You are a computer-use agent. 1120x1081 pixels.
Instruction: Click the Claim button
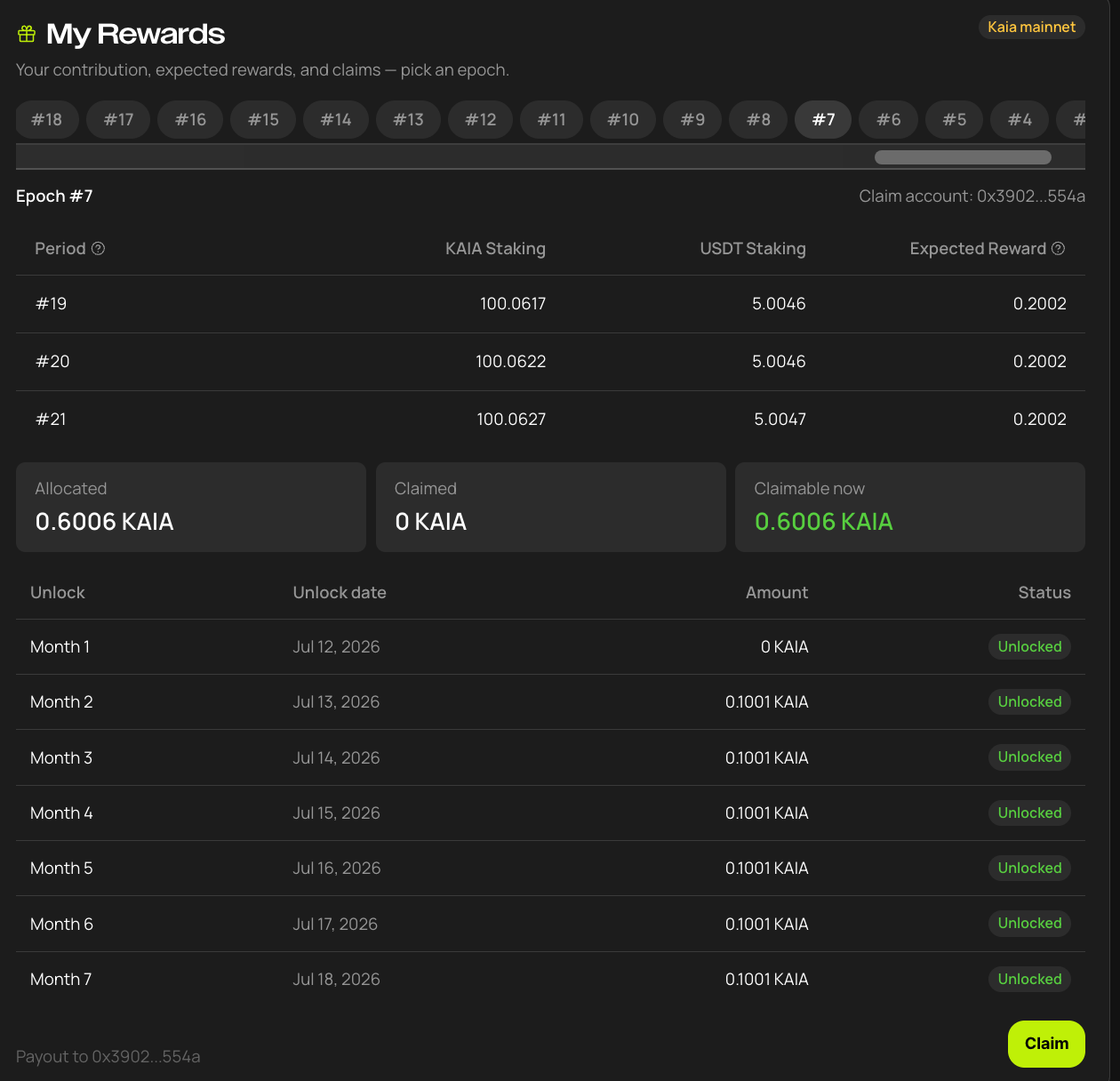pos(1046,1044)
